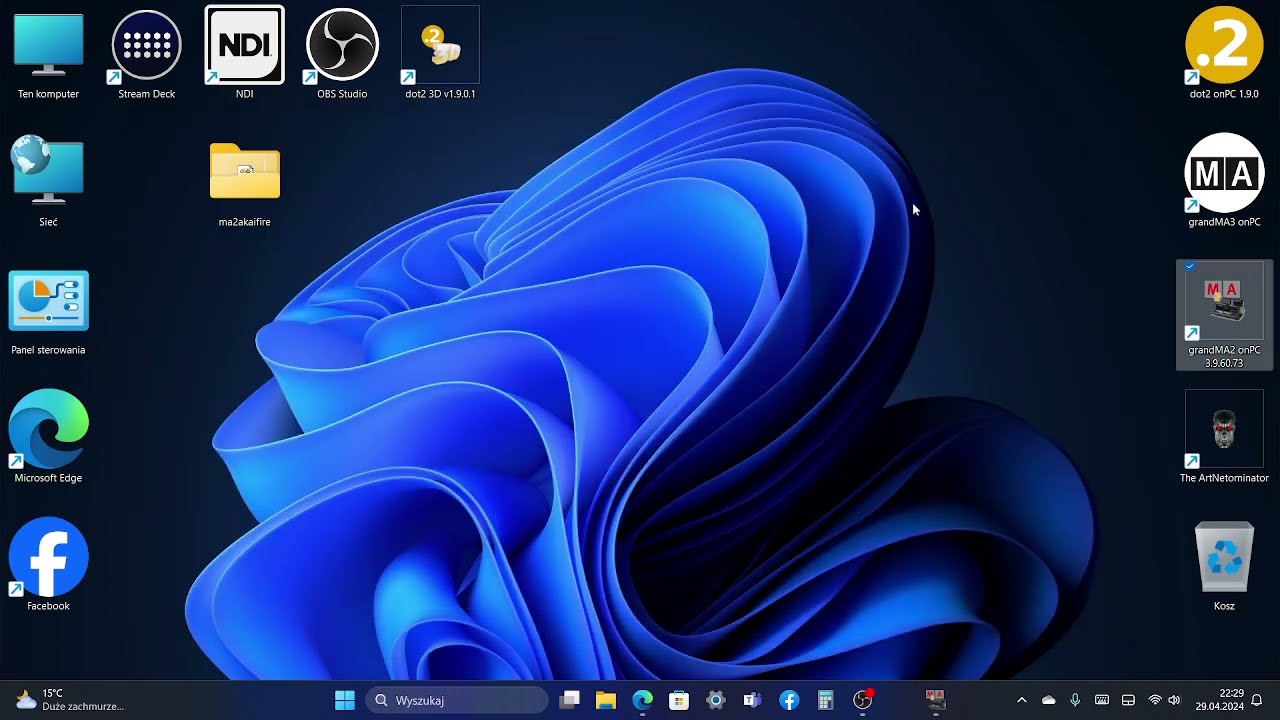Switch to OBS Studio on the taskbar

point(862,700)
